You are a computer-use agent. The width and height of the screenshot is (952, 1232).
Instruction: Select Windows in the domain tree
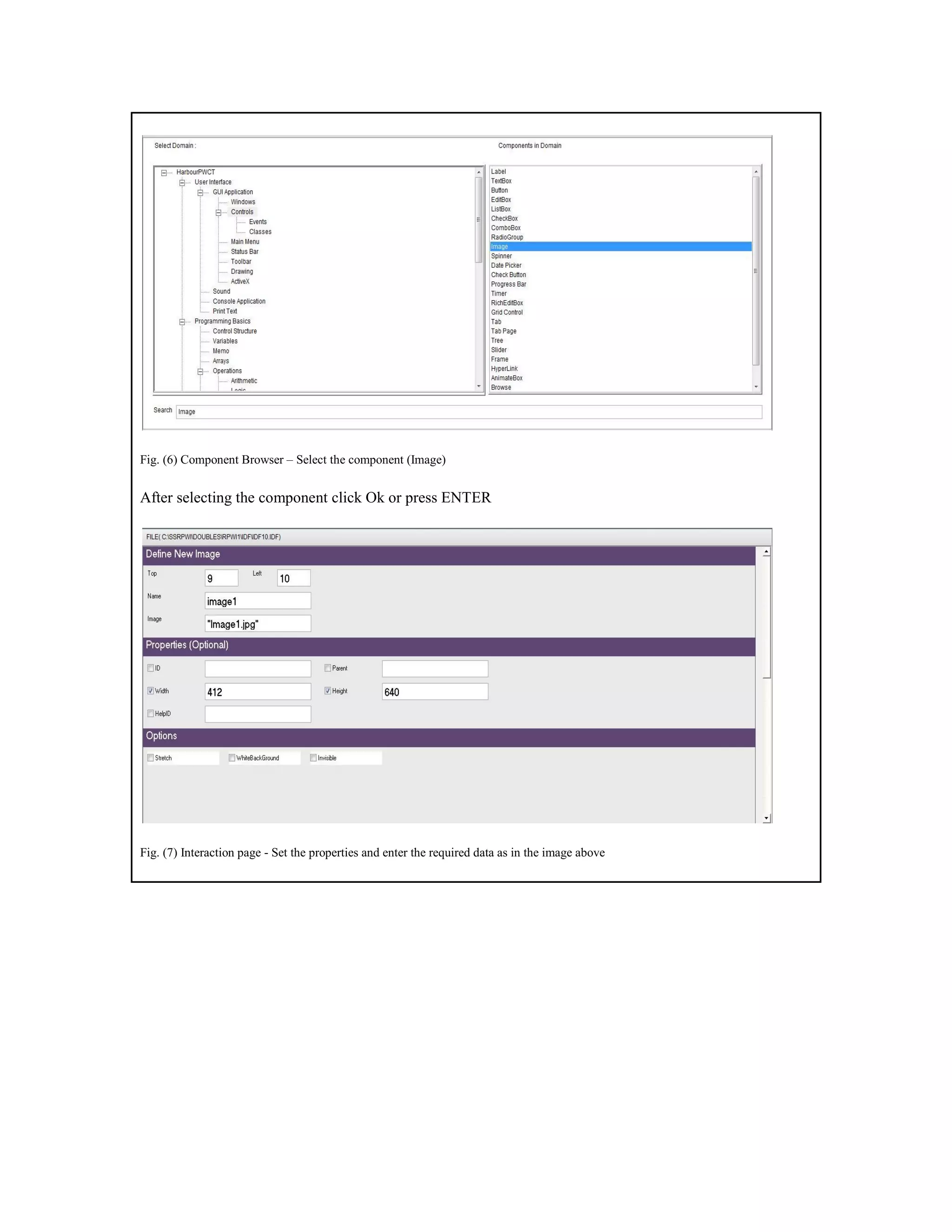point(243,202)
